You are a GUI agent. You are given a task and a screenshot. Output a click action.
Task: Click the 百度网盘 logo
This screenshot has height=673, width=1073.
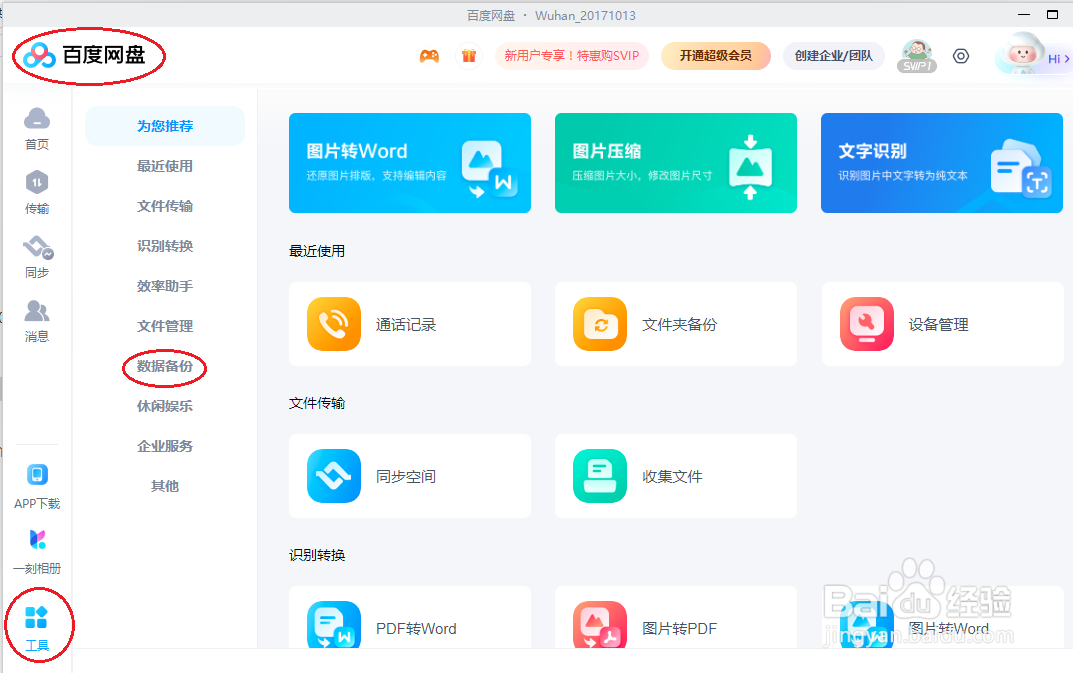(84, 55)
